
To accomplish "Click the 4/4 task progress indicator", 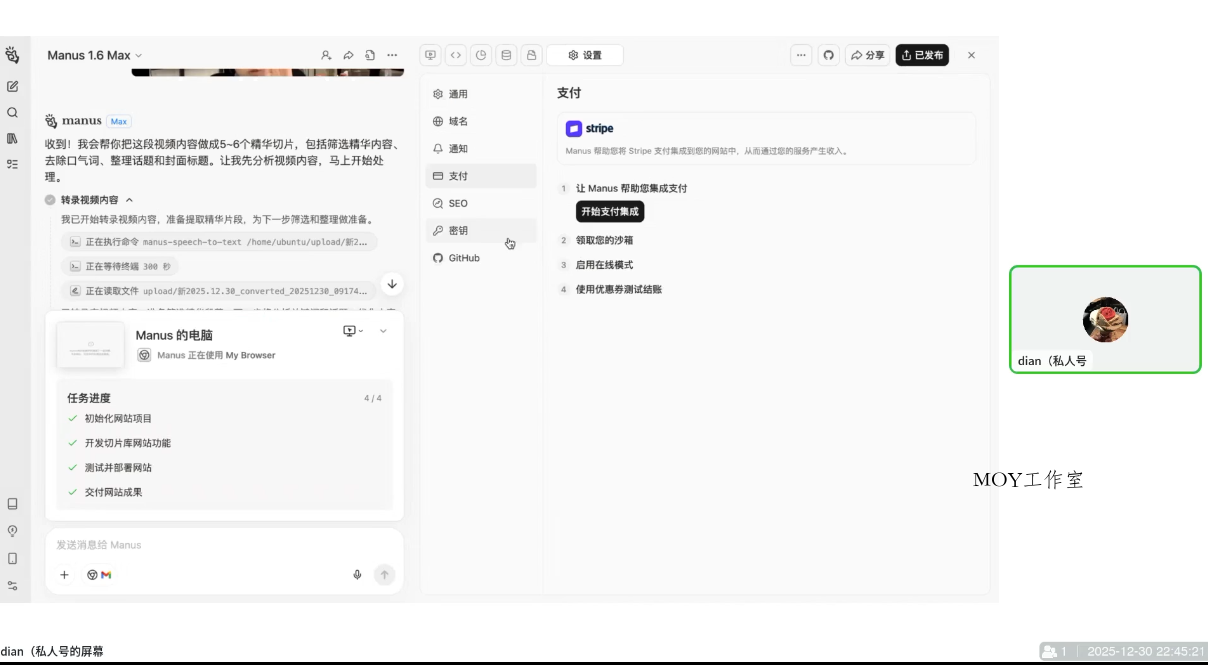I will click(x=377, y=397).
